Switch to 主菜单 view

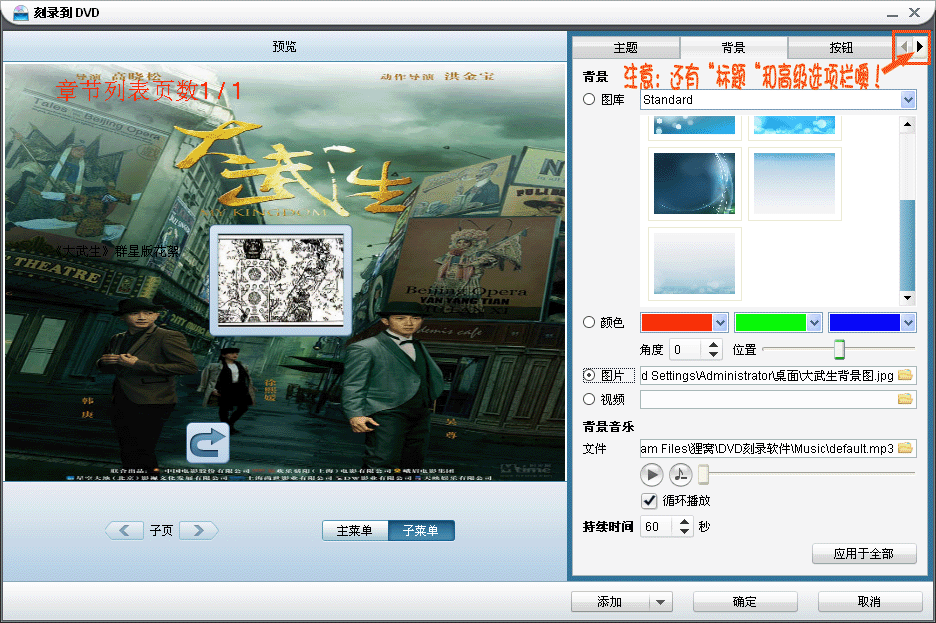tap(355, 531)
